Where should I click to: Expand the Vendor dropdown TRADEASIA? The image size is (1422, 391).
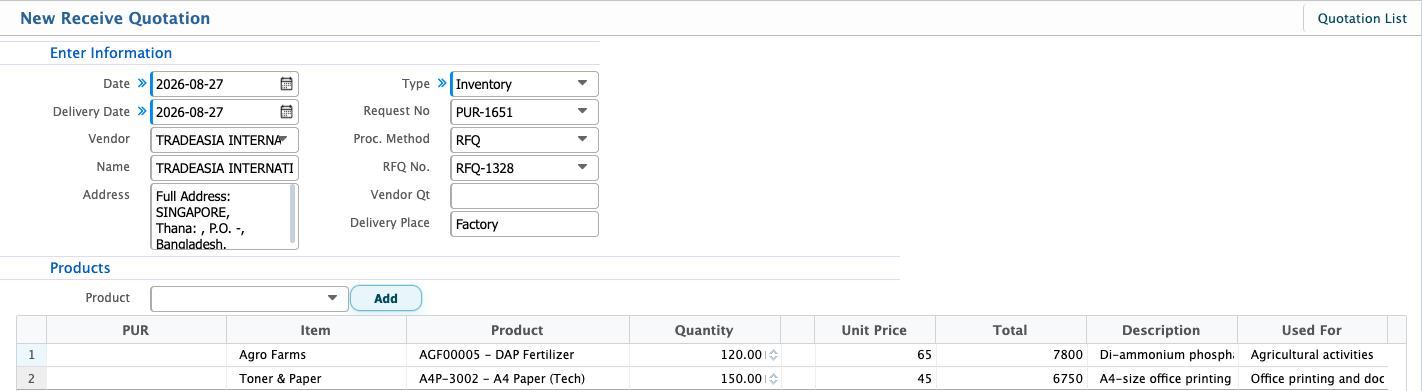[284, 140]
